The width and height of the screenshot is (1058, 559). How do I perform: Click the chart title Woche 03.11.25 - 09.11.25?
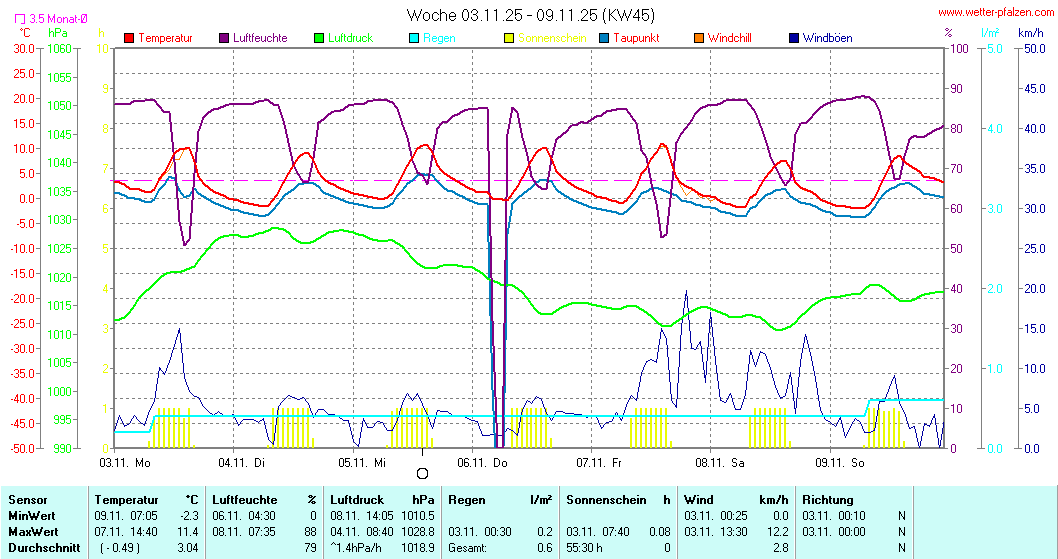coord(530,15)
